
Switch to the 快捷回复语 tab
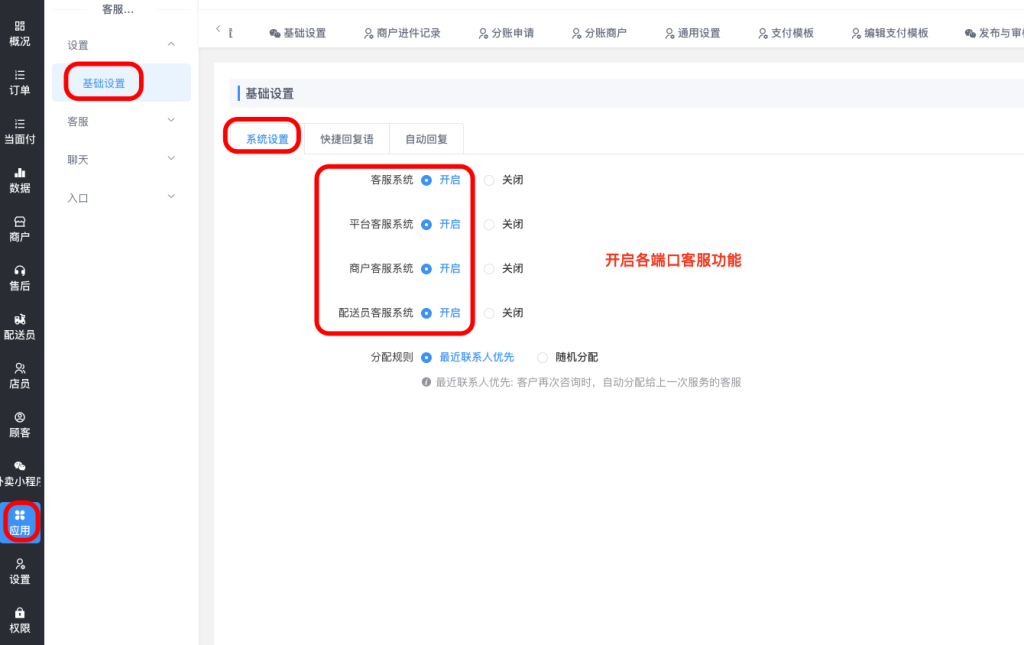tap(347, 139)
